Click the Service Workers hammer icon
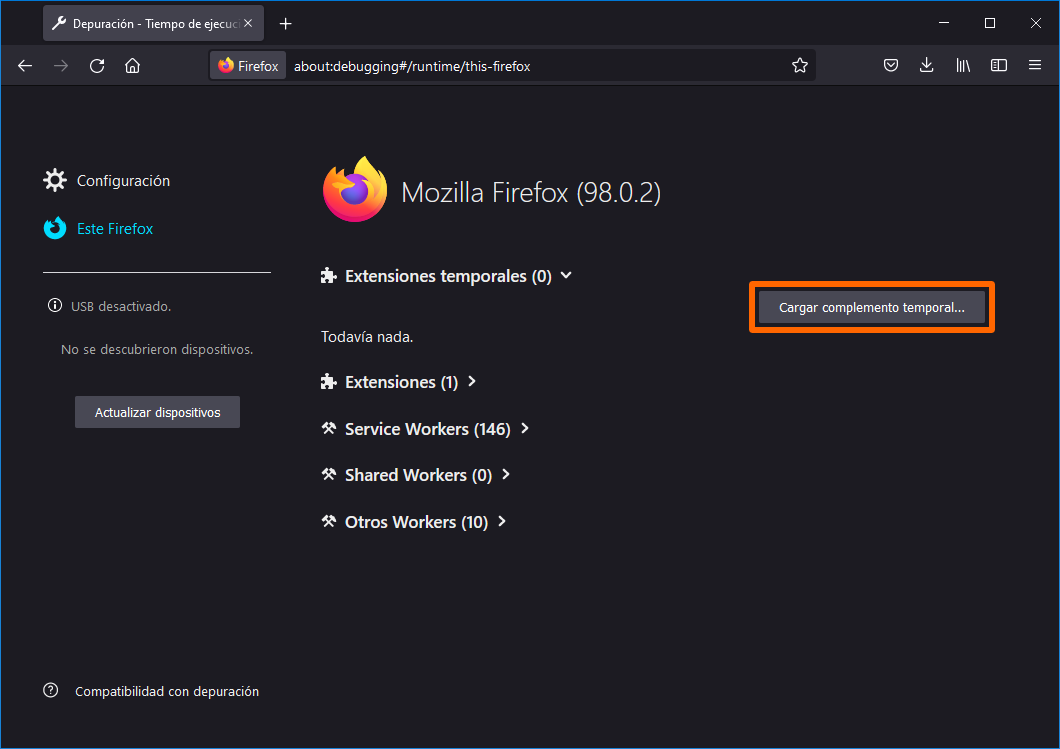The width and height of the screenshot is (1060, 749). click(x=329, y=429)
